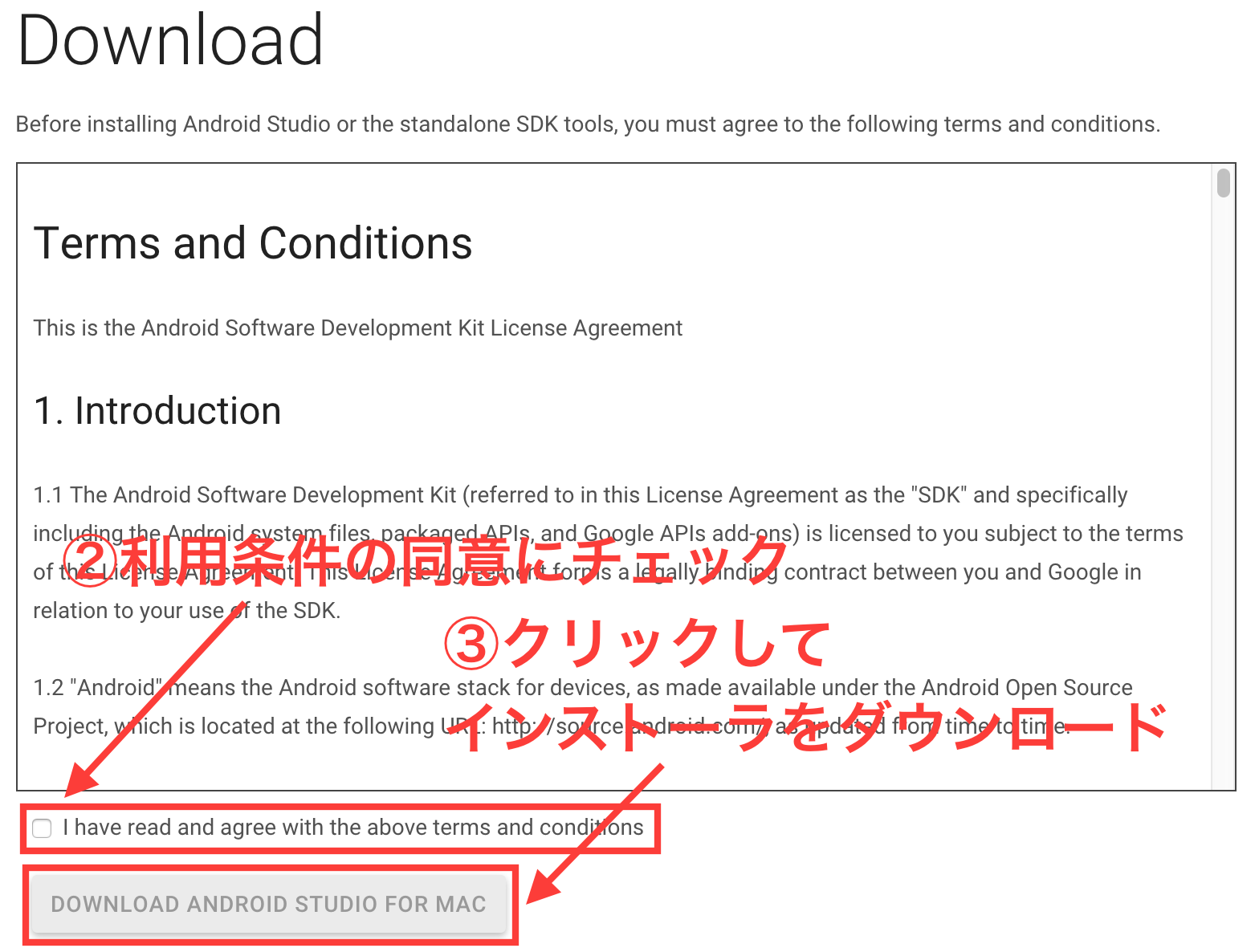Image resolution: width=1259 pixels, height=952 pixels.
Task: Click 'This is the Android Software Development Kit License Agreement' line
Action: click(358, 328)
